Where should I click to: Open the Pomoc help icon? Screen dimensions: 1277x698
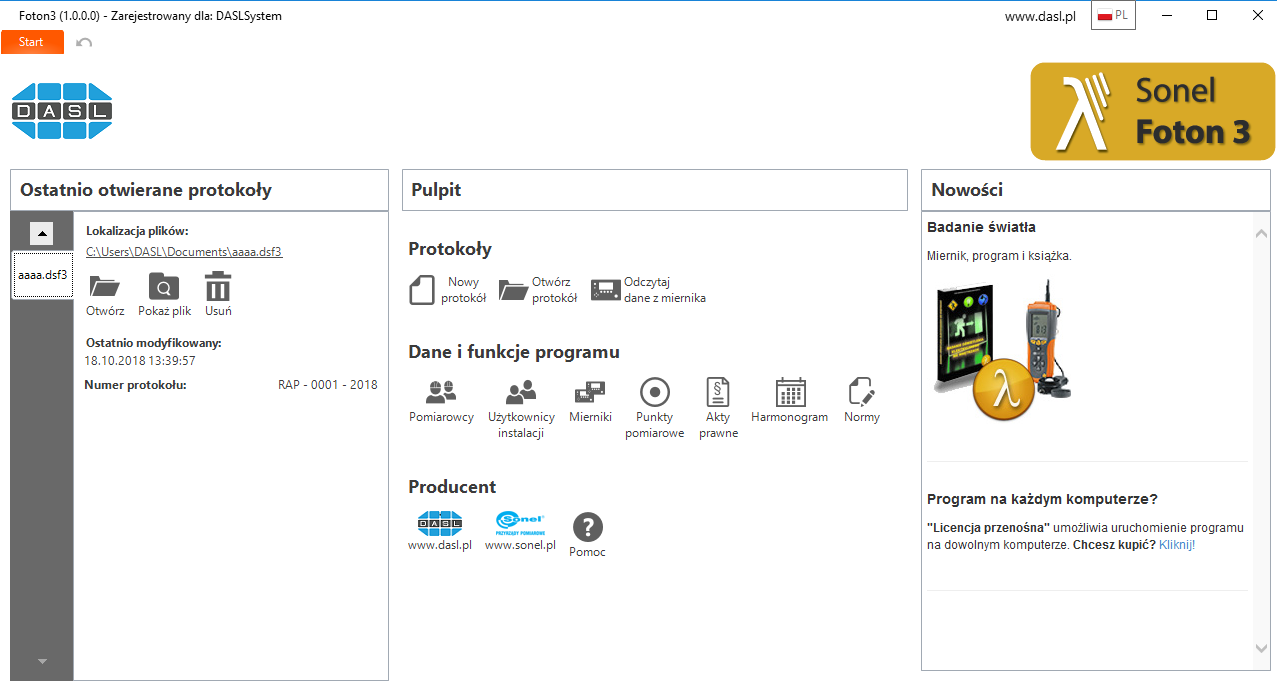pos(587,527)
